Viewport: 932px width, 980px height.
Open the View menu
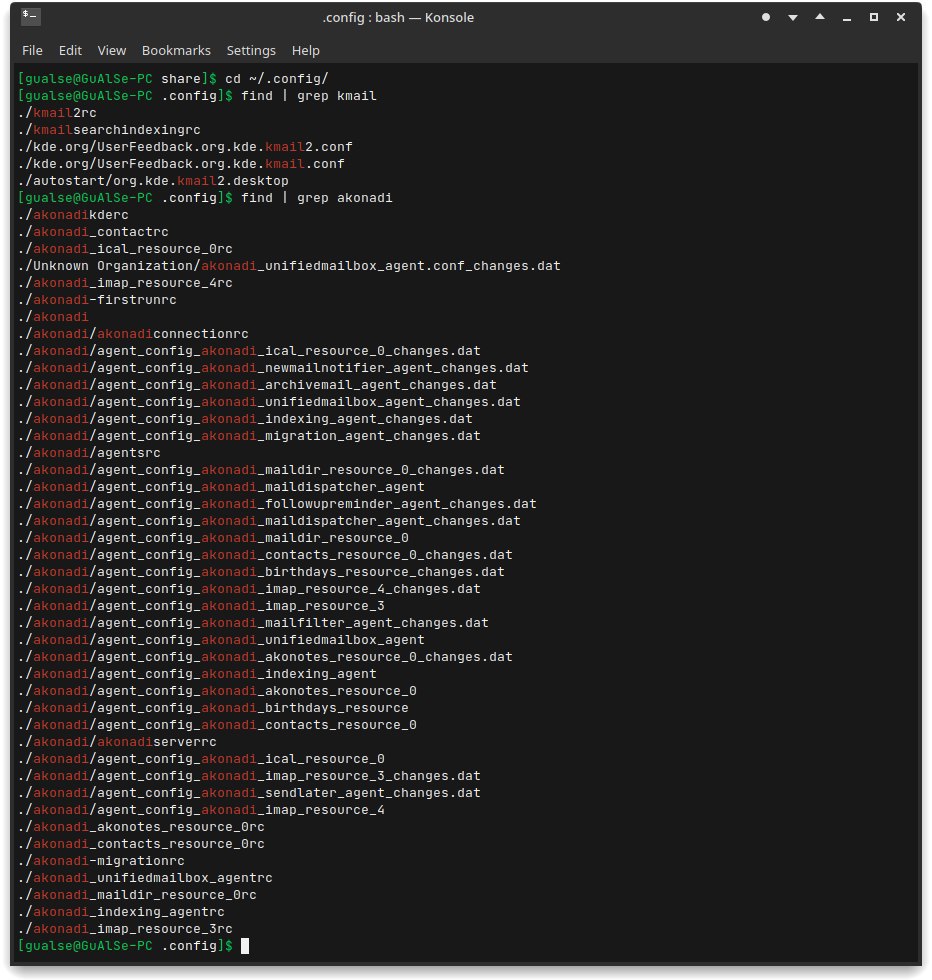[x=112, y=51]
